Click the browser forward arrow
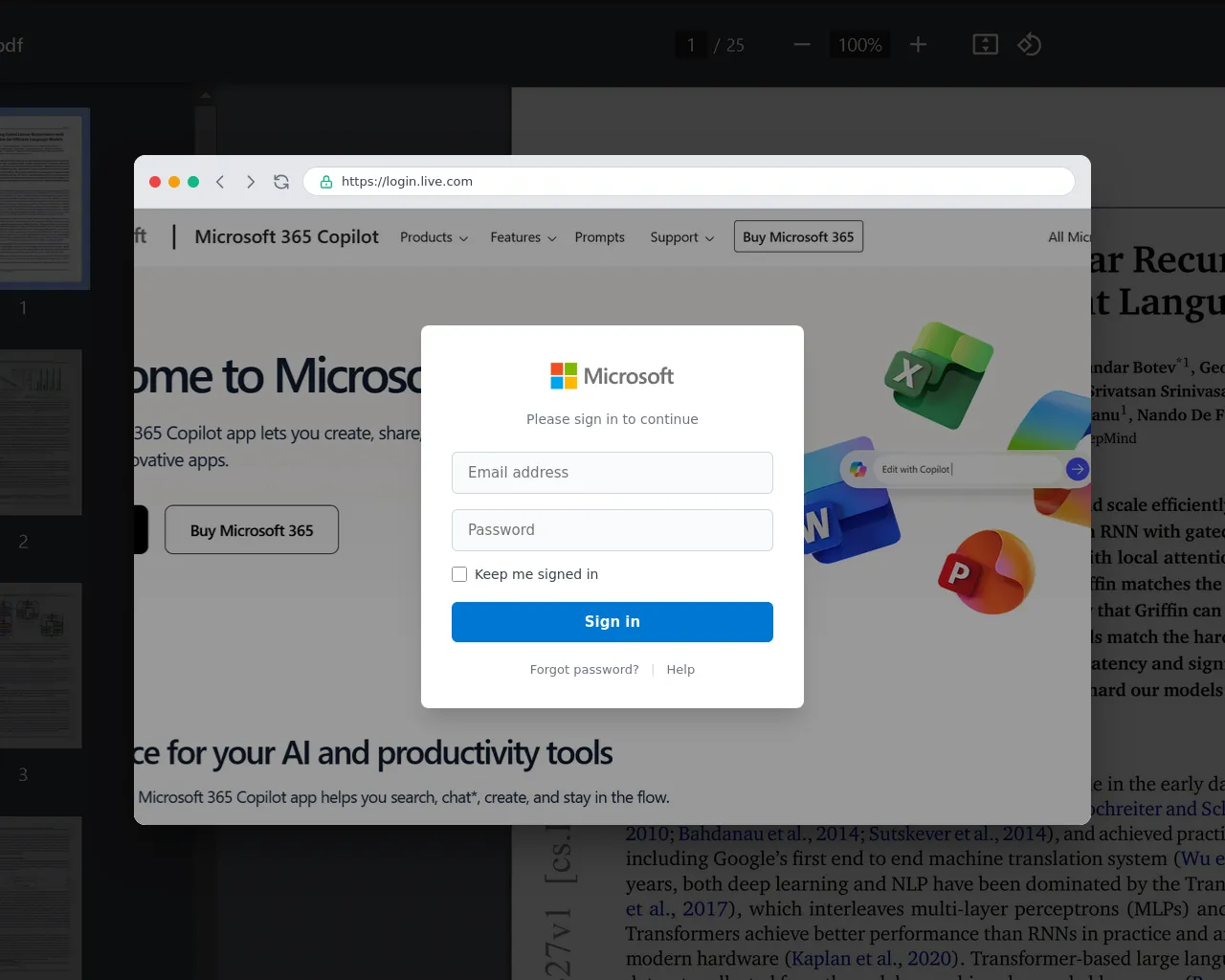The width and height of the screenshot is (1225, 980). [x=251, y=182]
